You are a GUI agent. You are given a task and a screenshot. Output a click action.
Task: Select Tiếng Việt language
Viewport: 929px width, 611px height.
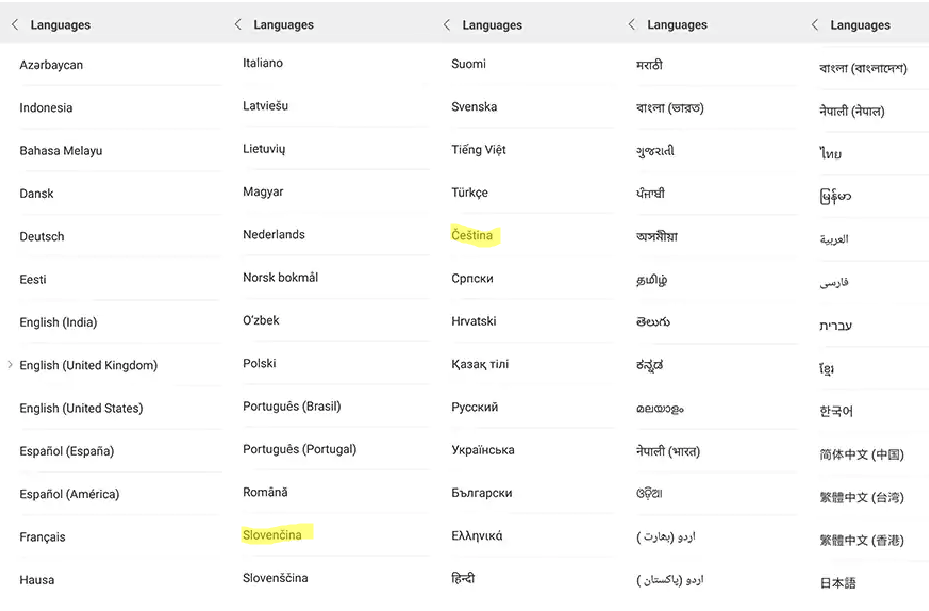478,150
